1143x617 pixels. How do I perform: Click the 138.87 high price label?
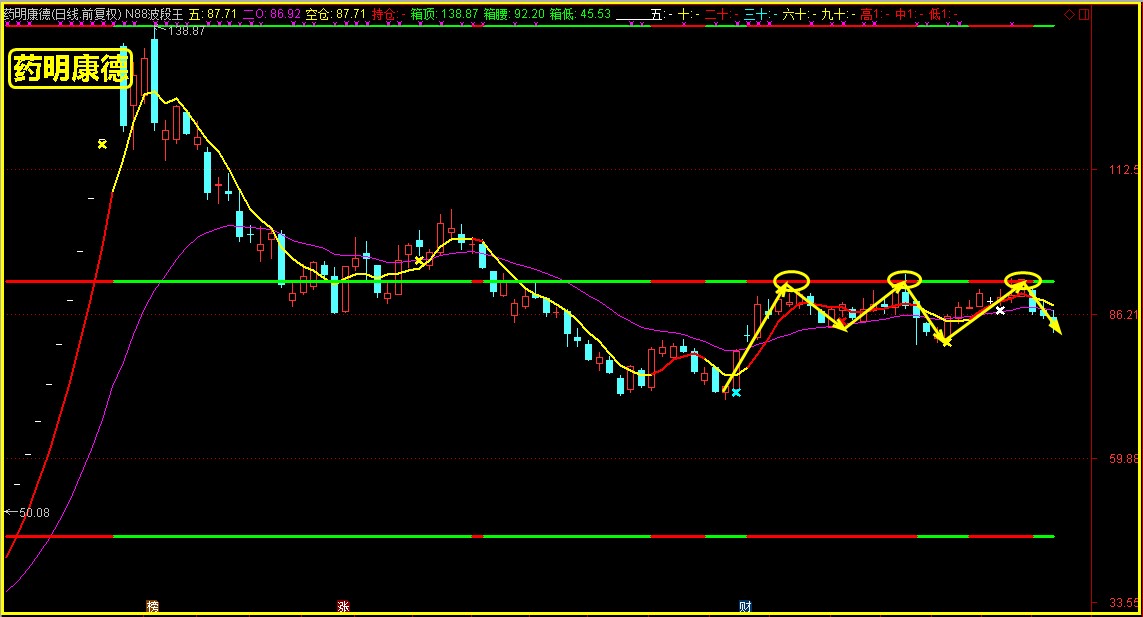[186, 31]
